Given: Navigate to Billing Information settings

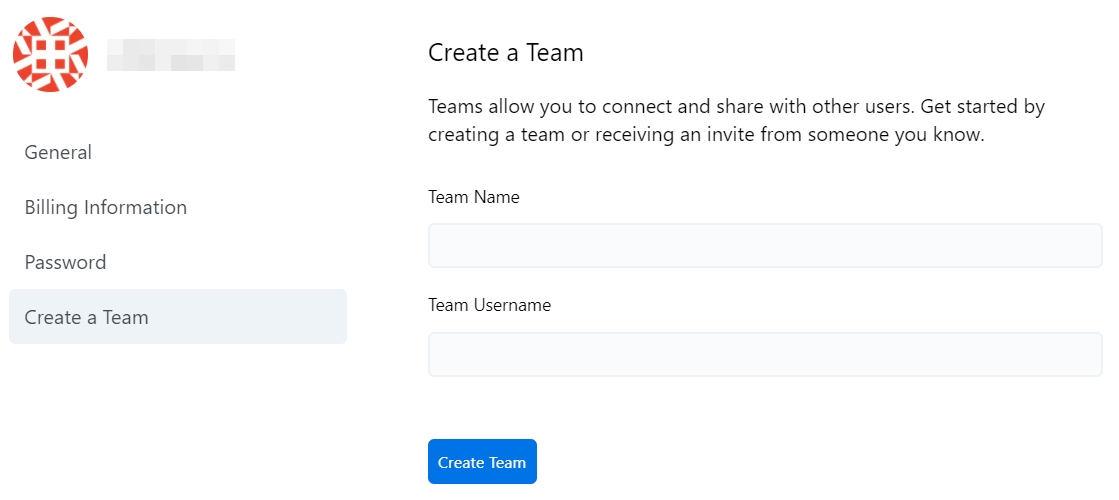Looking at the screenshot, I should point(106,208).
